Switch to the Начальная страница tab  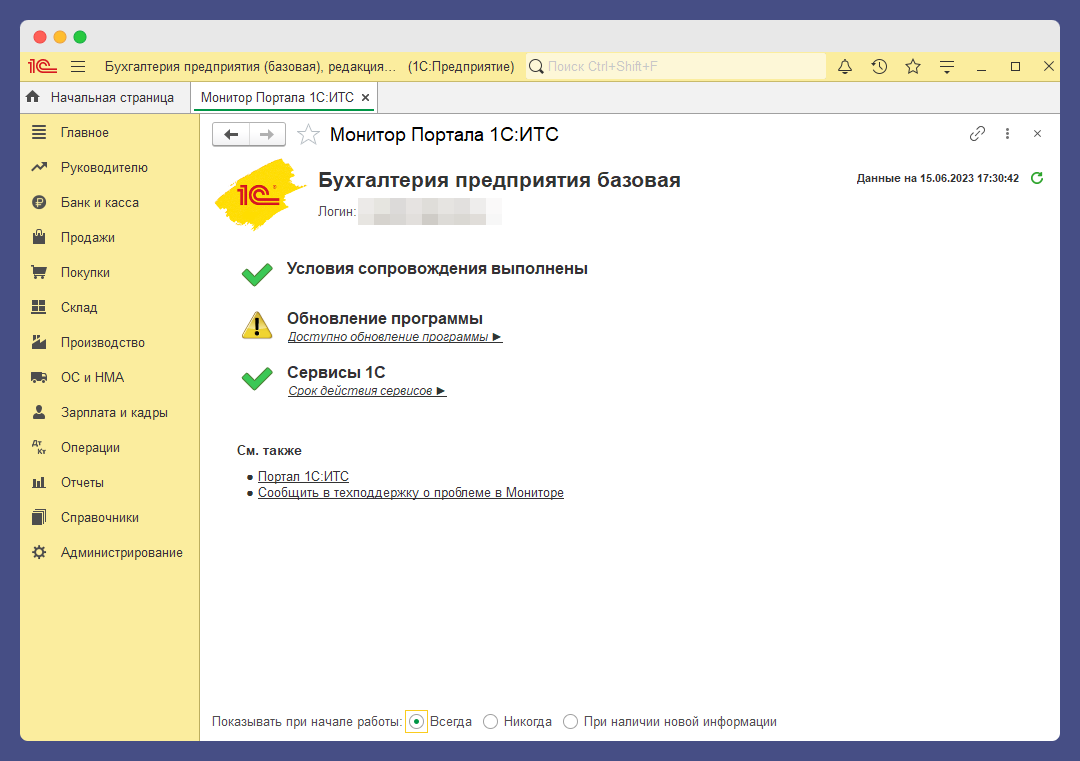click(105, 98)
